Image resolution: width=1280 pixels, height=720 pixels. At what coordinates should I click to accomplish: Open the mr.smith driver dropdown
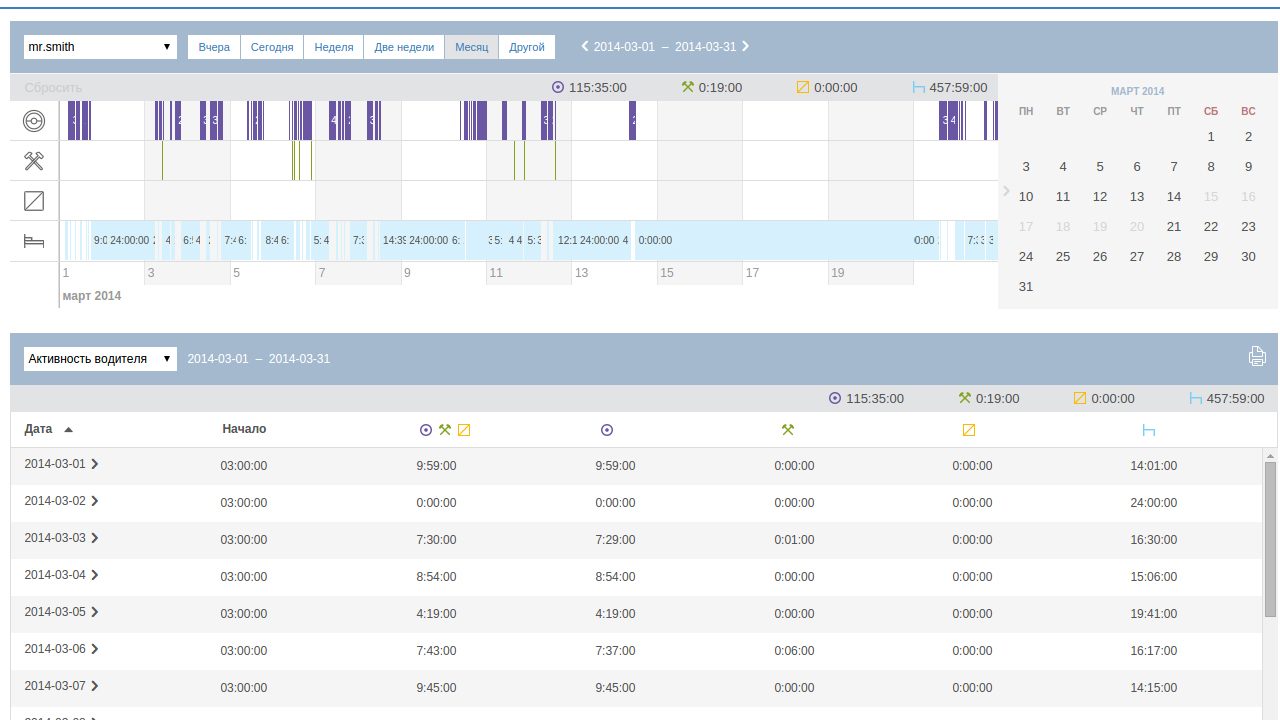point(100,47)
